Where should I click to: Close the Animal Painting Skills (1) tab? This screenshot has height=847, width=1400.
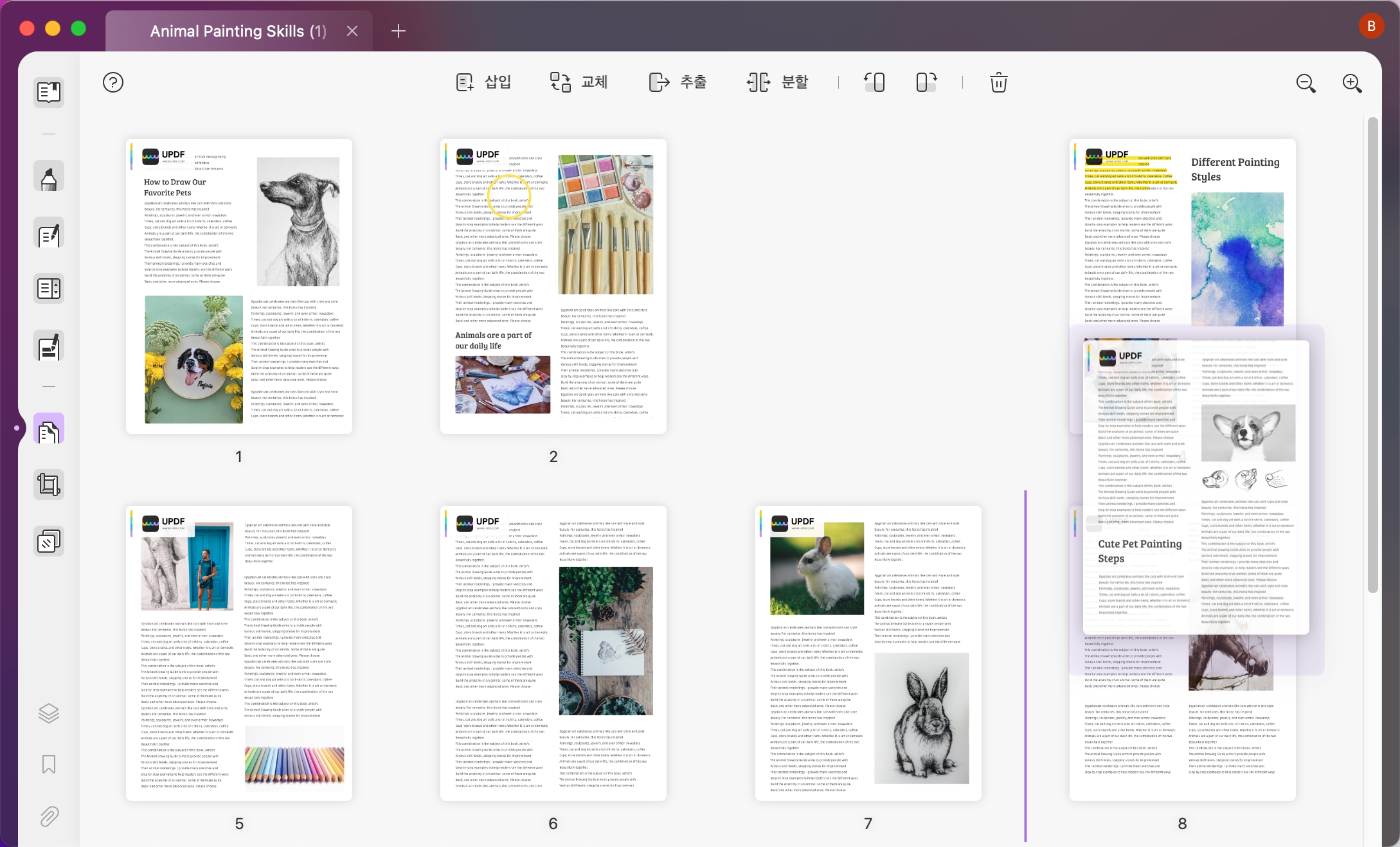(x=352, y=31)
